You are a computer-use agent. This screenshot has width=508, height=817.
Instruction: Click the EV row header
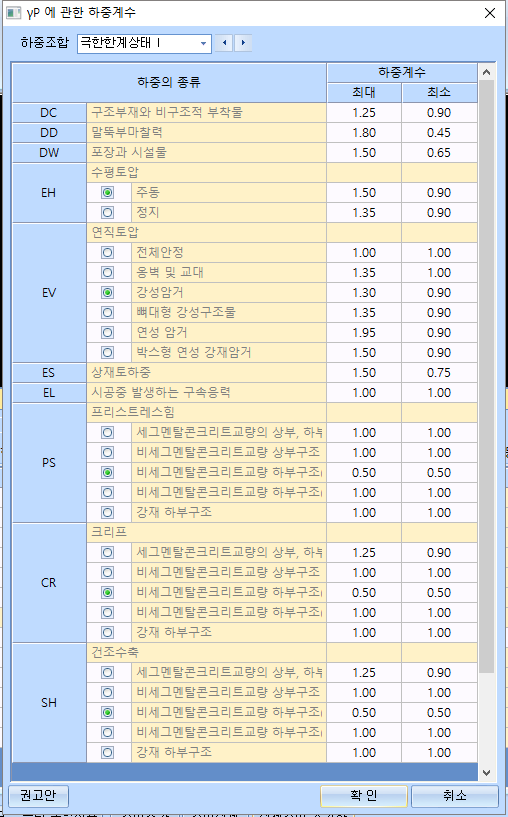(x=49, y=293)
